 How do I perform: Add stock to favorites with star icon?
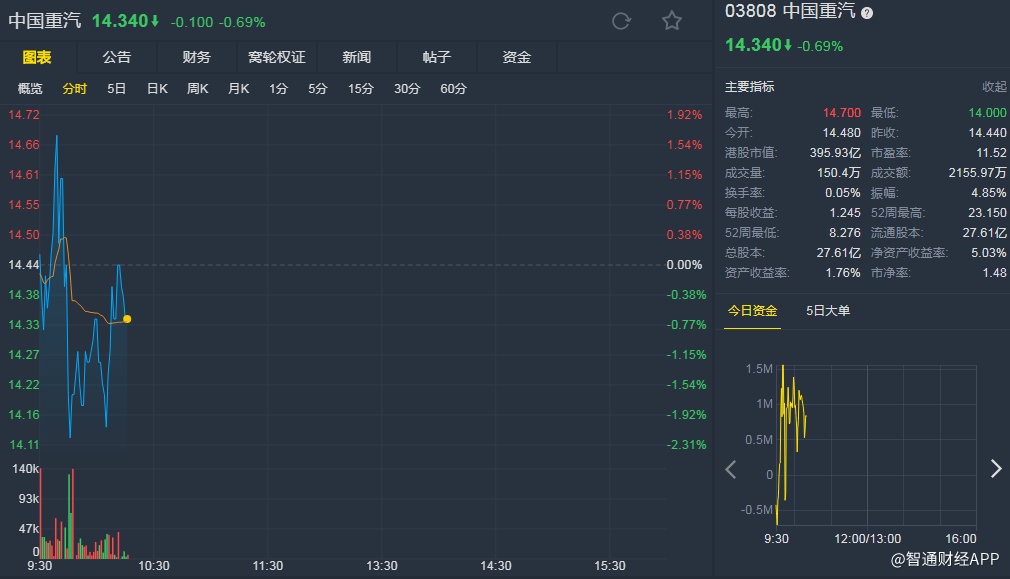672,21
